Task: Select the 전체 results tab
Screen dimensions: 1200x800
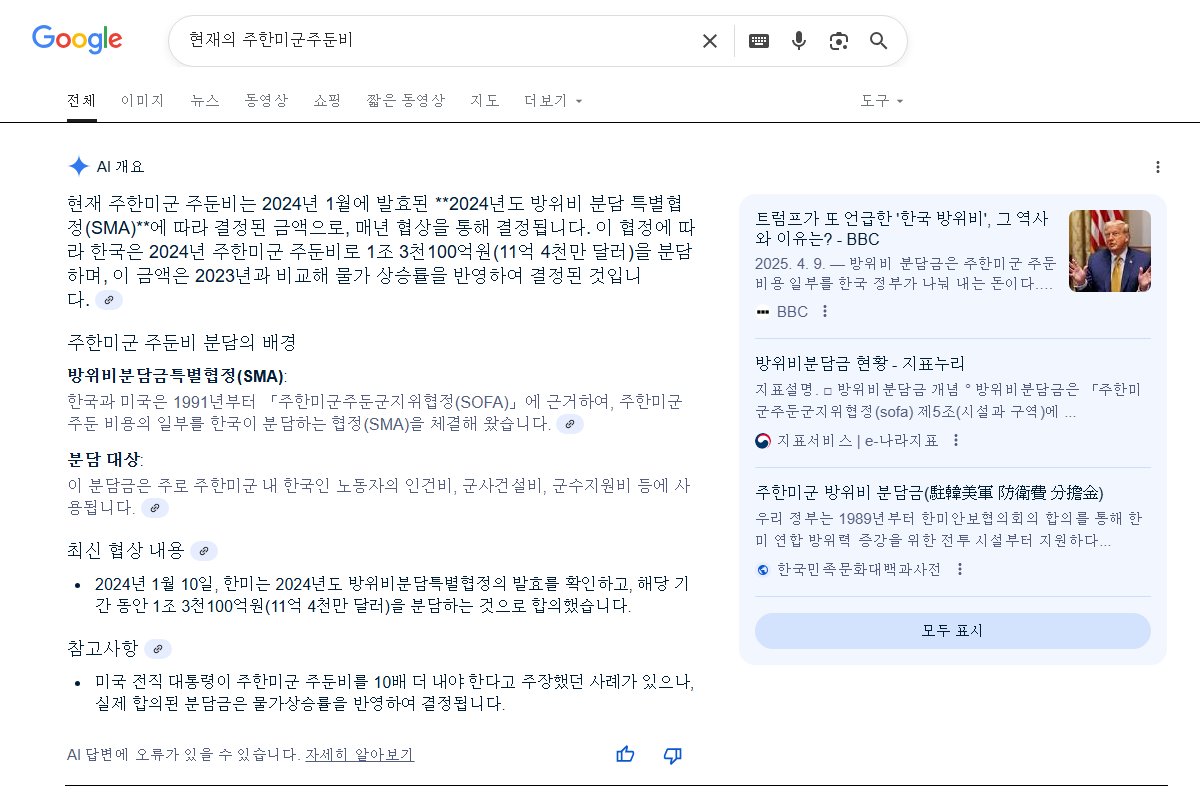Action: click(x=82, y=101)
